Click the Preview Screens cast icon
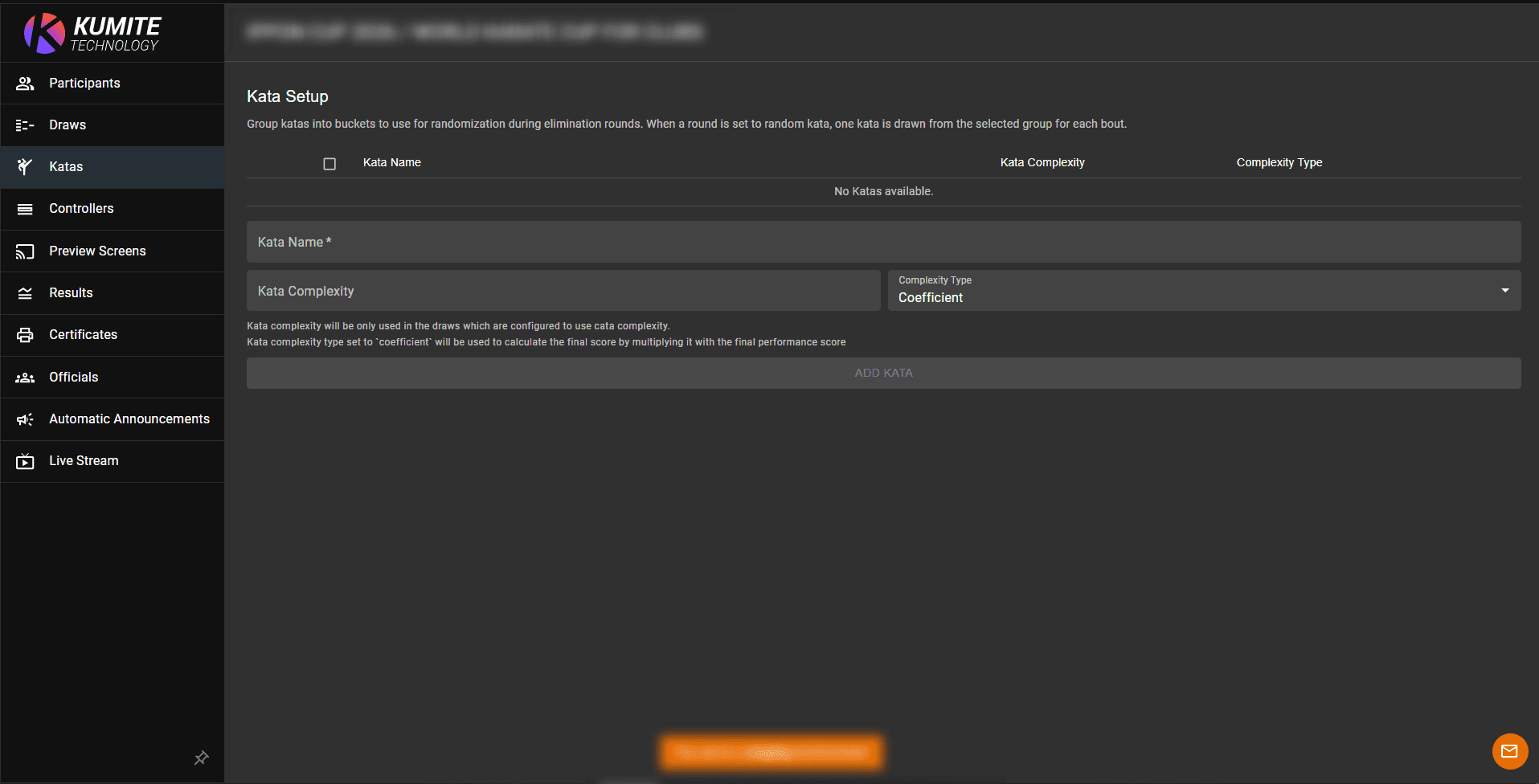The image size is (1539, 784). click(x=25, y=251)
